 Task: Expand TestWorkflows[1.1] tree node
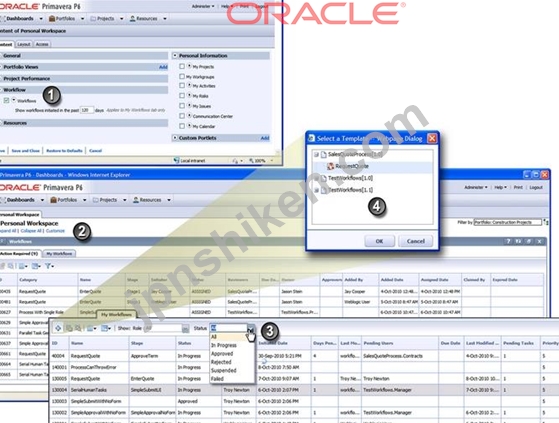coord(316,190)
